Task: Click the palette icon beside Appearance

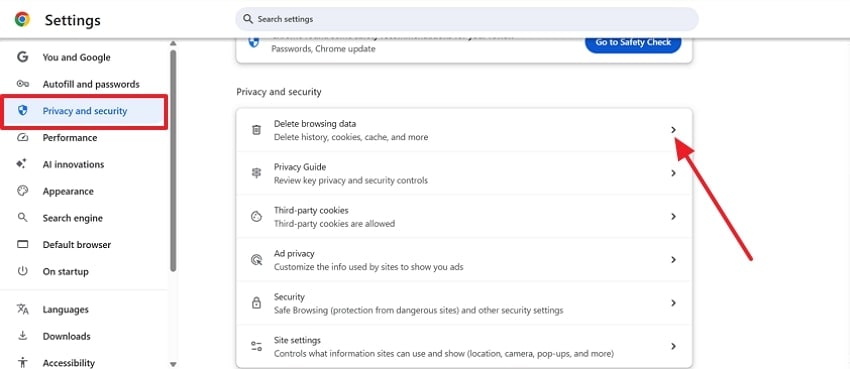Action: point(22,191)
